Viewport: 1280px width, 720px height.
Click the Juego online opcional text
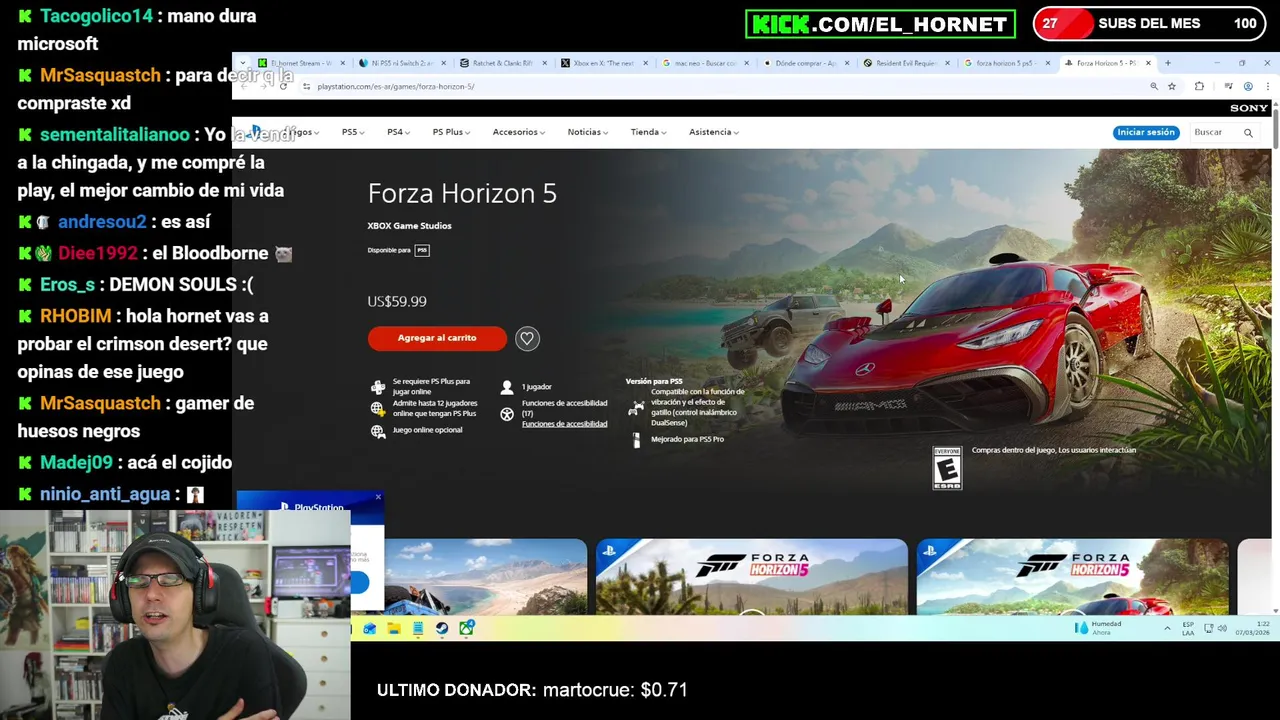click(427, 430)
